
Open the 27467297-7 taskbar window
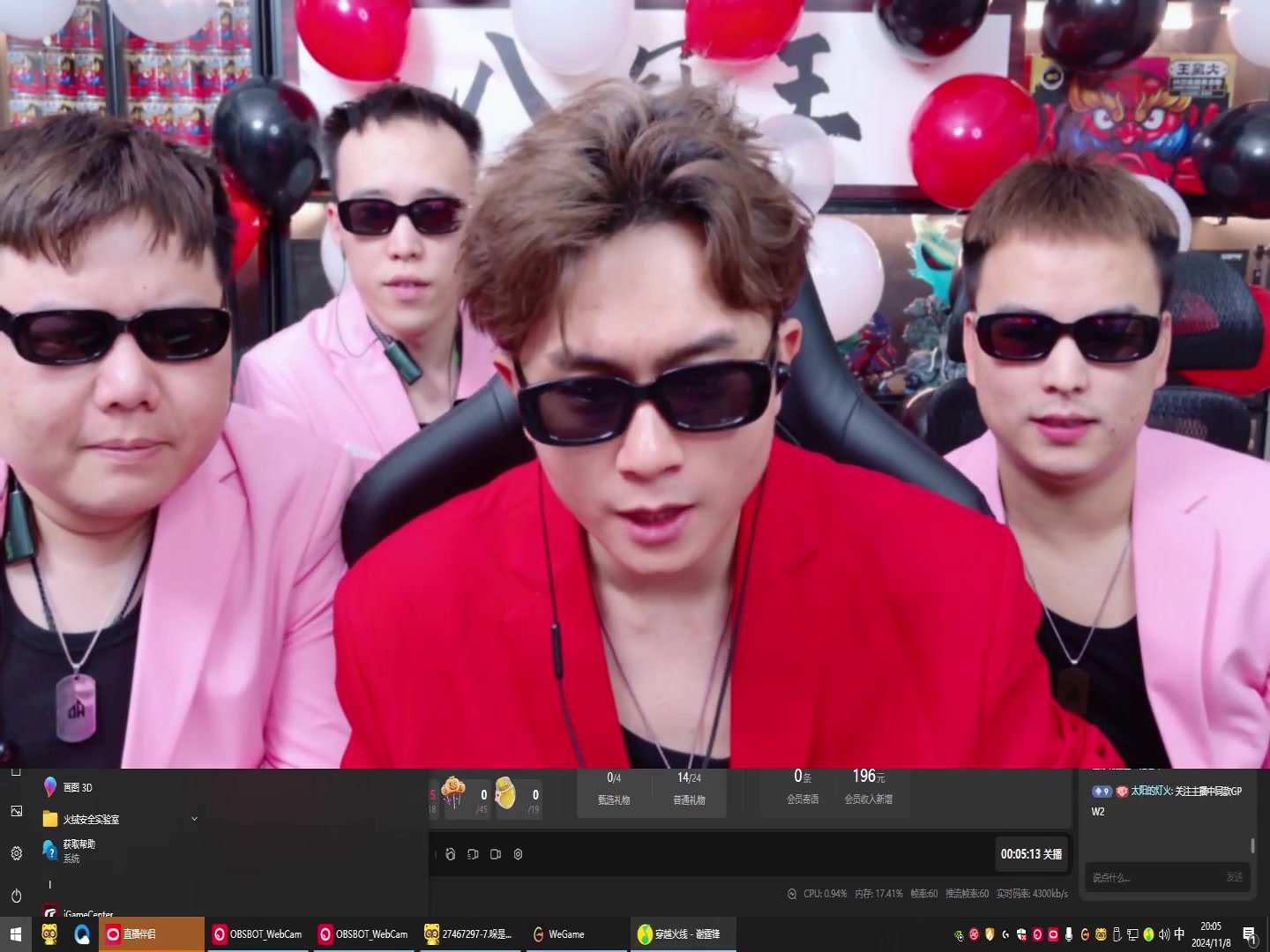point(471,934)
